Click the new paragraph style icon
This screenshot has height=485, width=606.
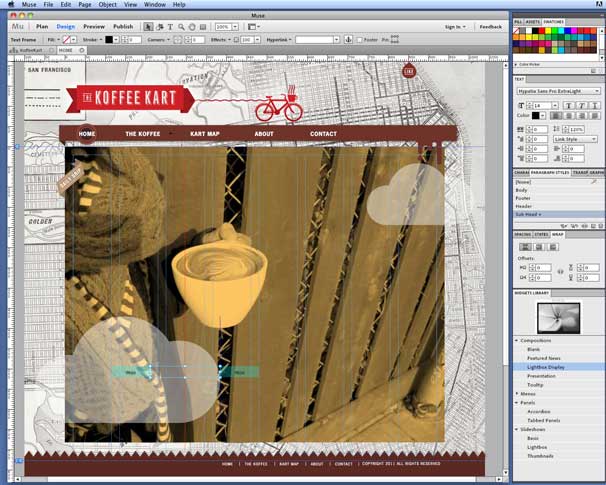click(x=593, y=226)
